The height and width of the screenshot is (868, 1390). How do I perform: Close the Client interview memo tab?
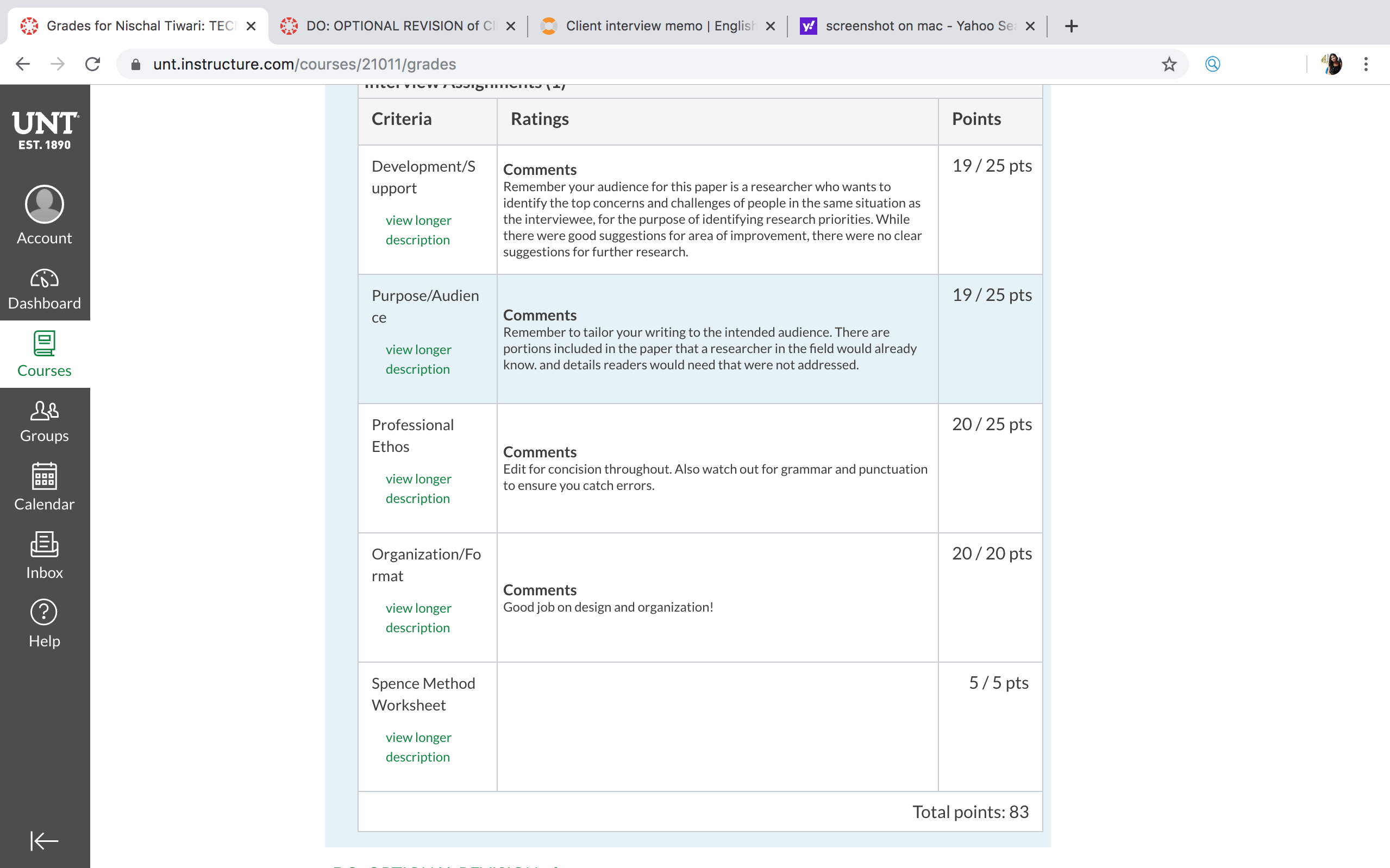(771, 26)
